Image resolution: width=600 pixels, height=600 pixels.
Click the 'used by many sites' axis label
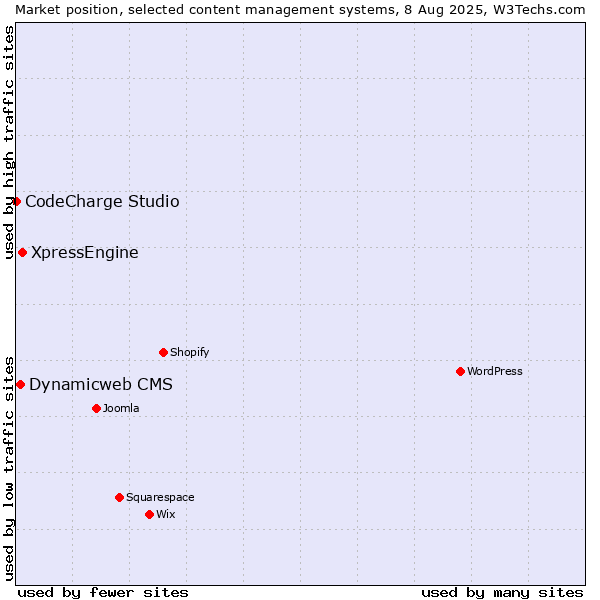[502, 593]
